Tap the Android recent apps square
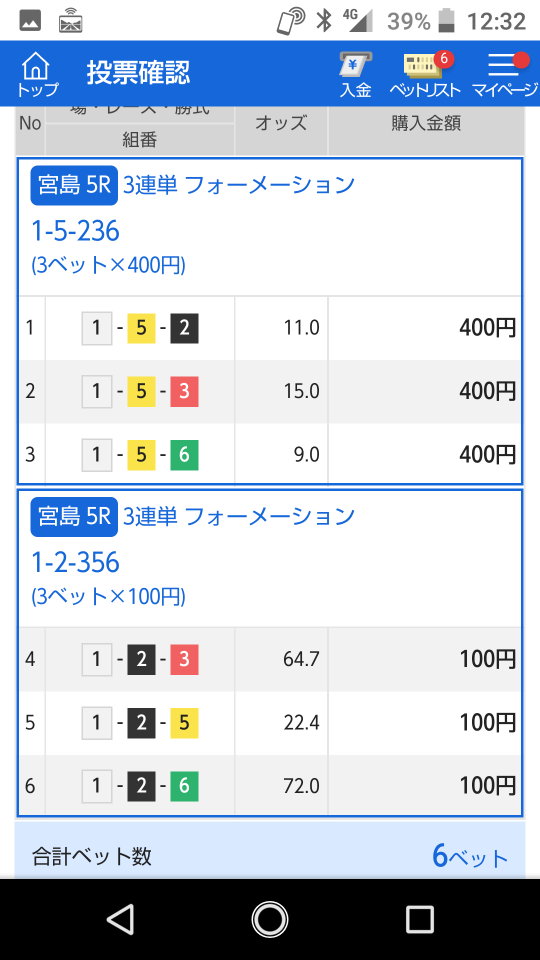The image size is (540, 960). pyautogui.click(x=419, y=919)
